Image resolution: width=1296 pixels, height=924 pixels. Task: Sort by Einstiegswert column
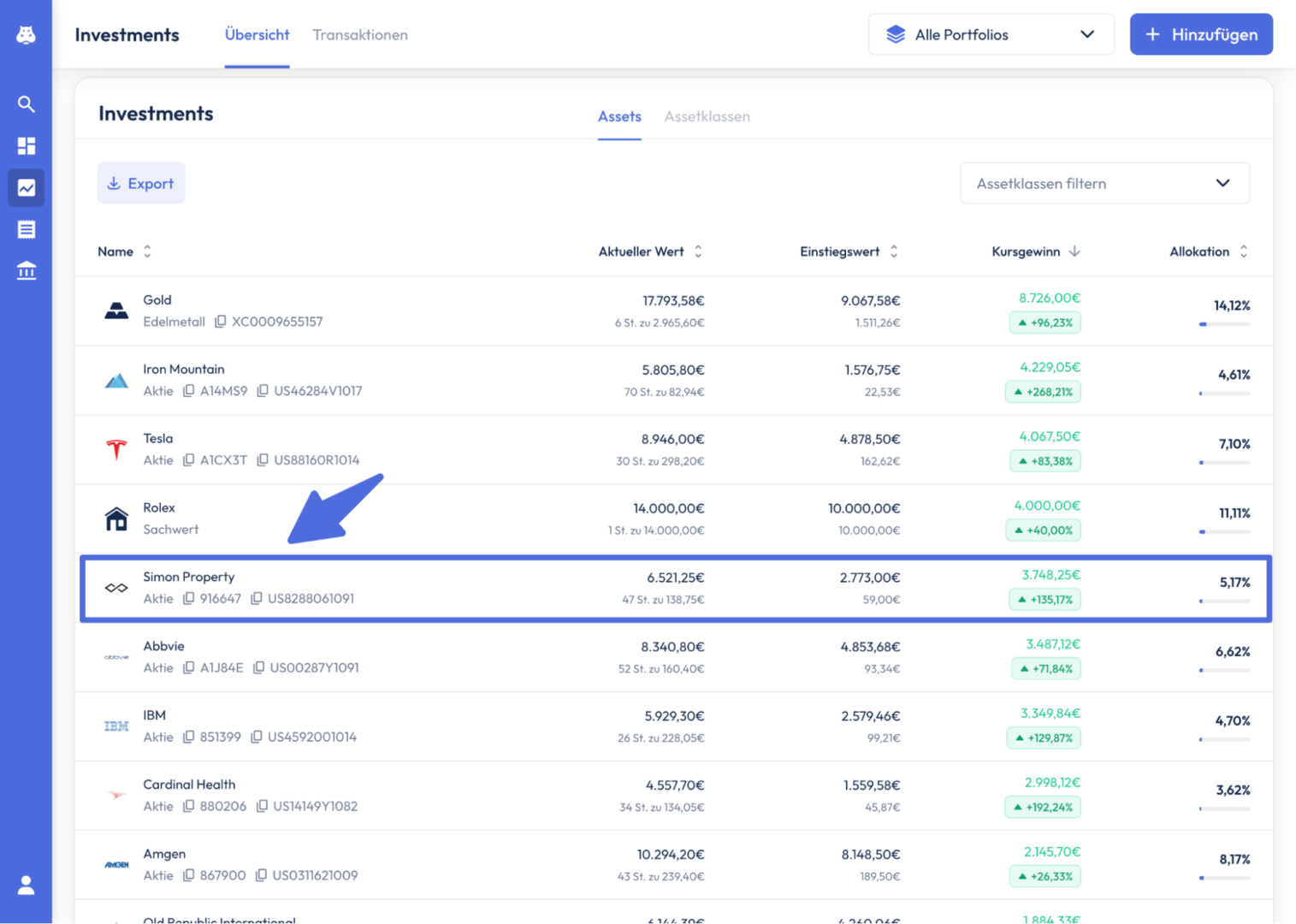point(849,252)
